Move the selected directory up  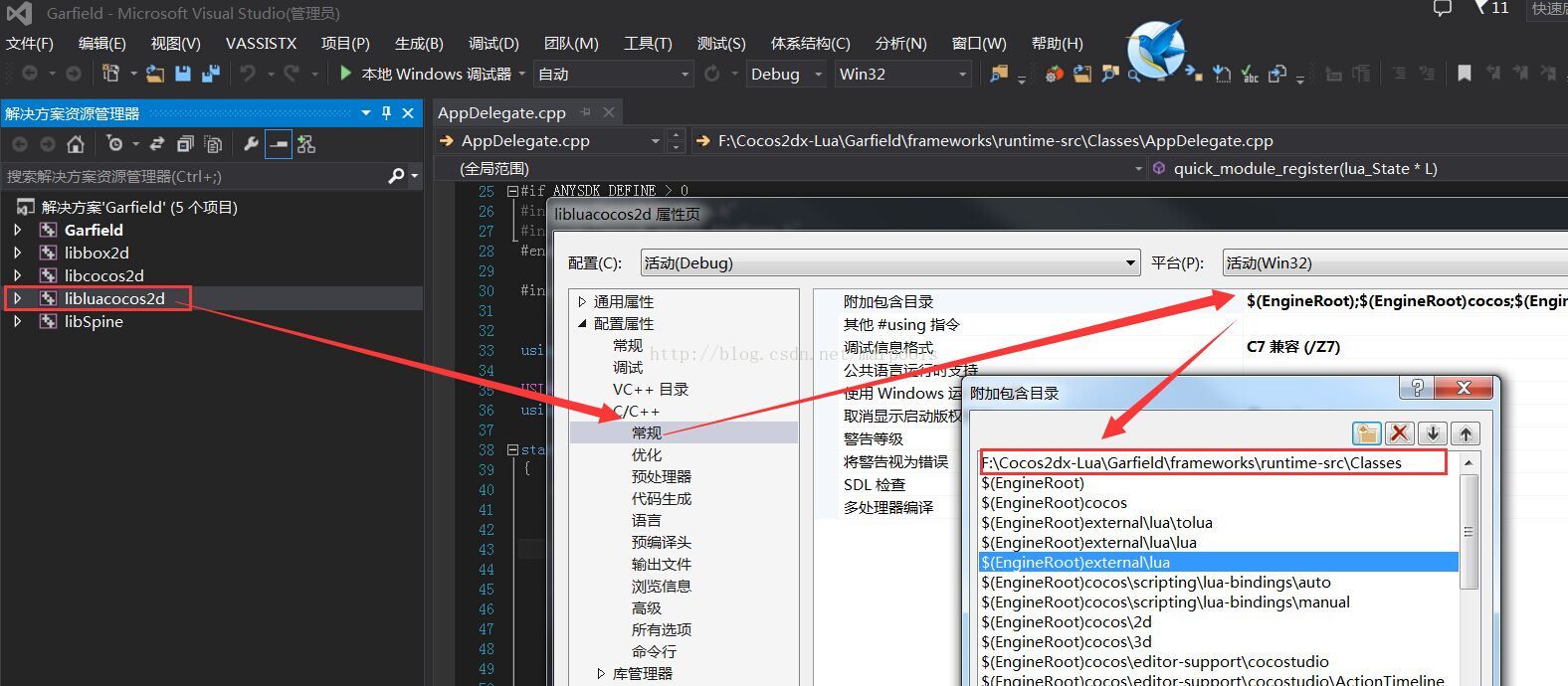click(1466, 432)
